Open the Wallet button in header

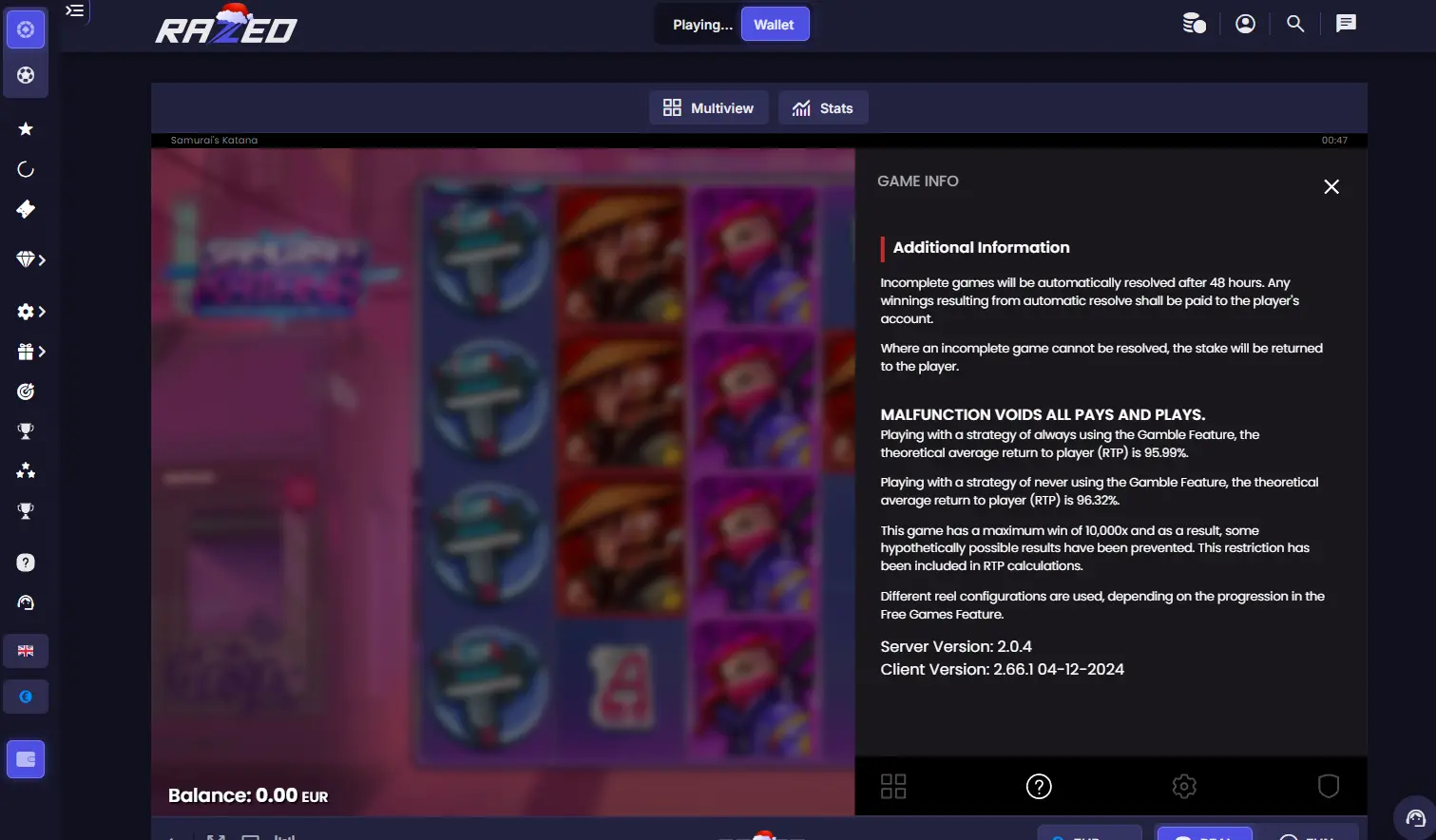(775, 25)
